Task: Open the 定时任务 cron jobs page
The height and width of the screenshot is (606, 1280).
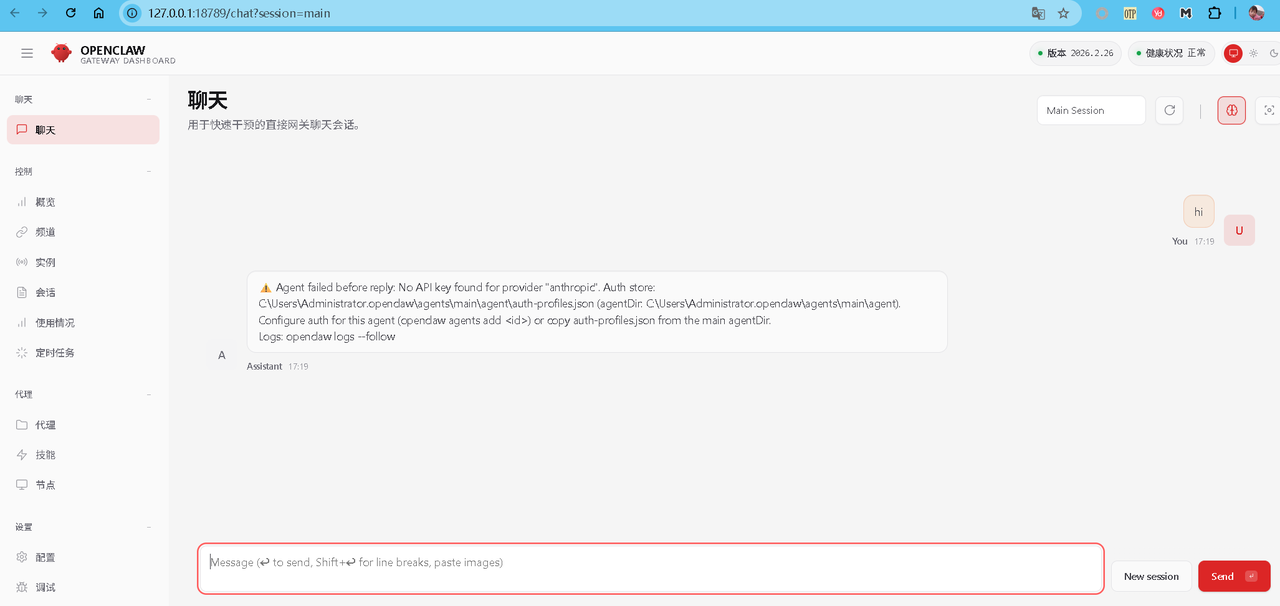Action: click(83, 353)
